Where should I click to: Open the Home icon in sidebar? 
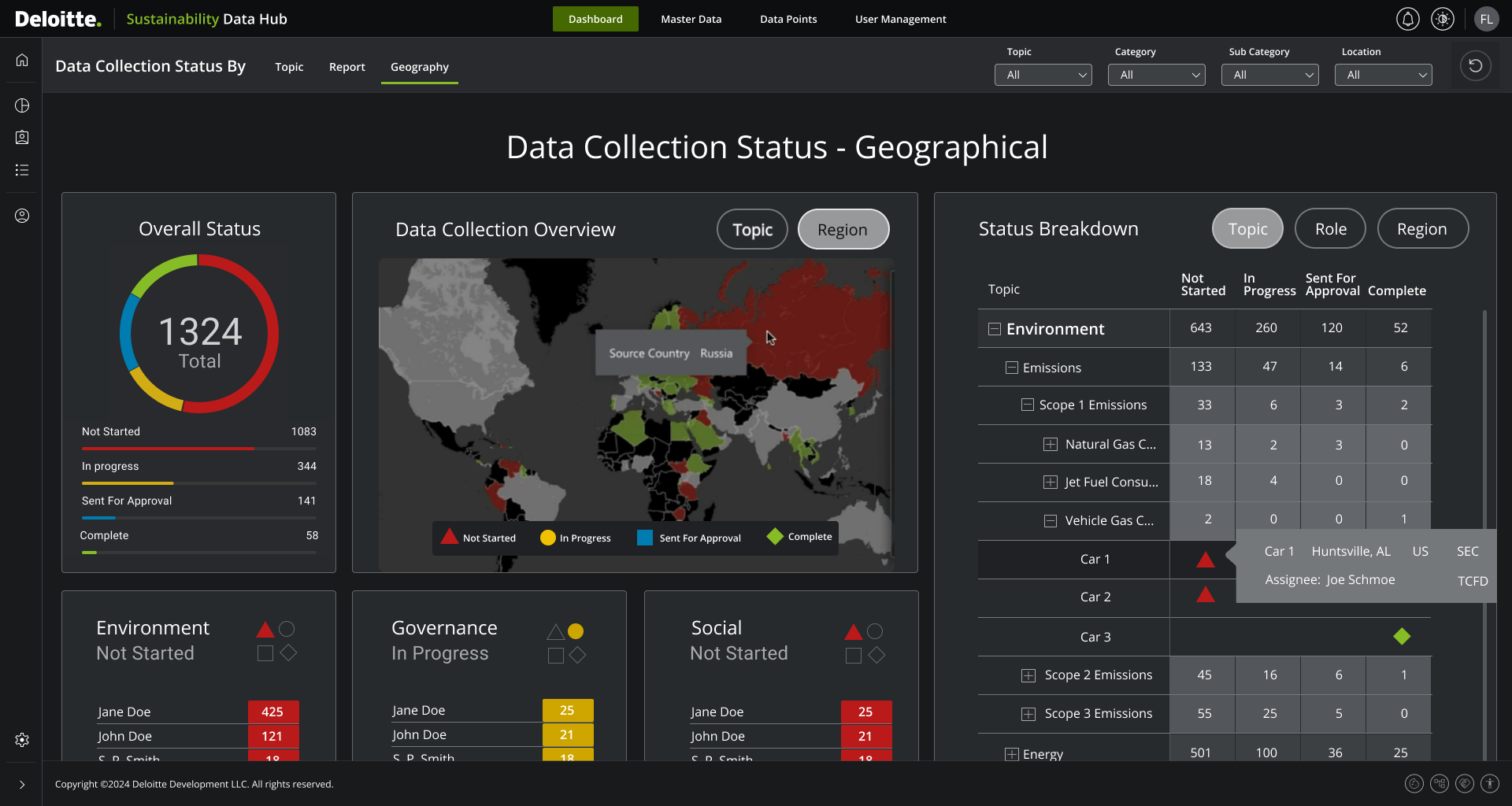[21, 60]
